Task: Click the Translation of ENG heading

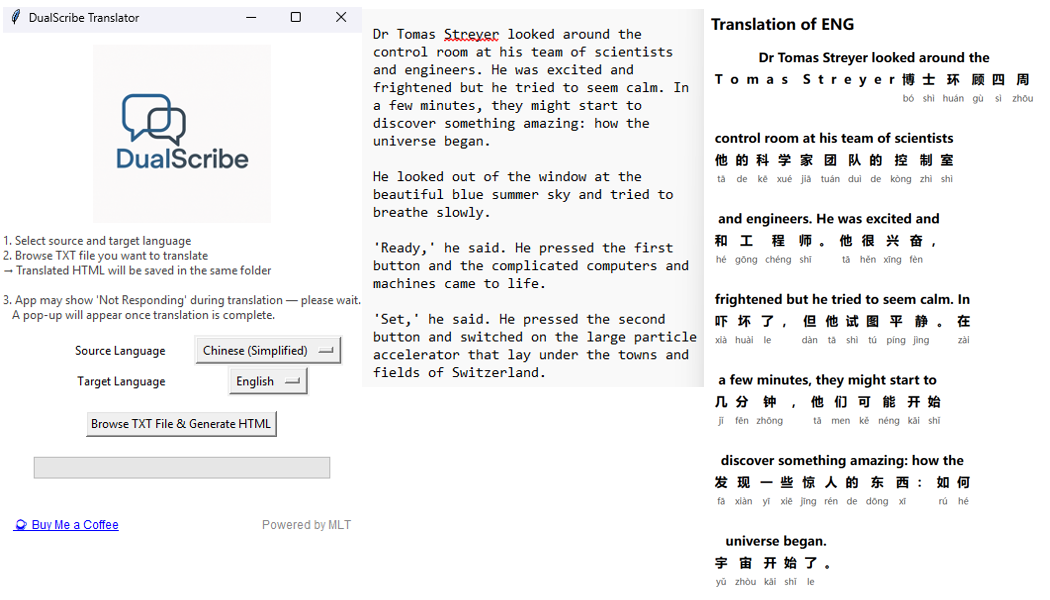Action: [782, 25]
